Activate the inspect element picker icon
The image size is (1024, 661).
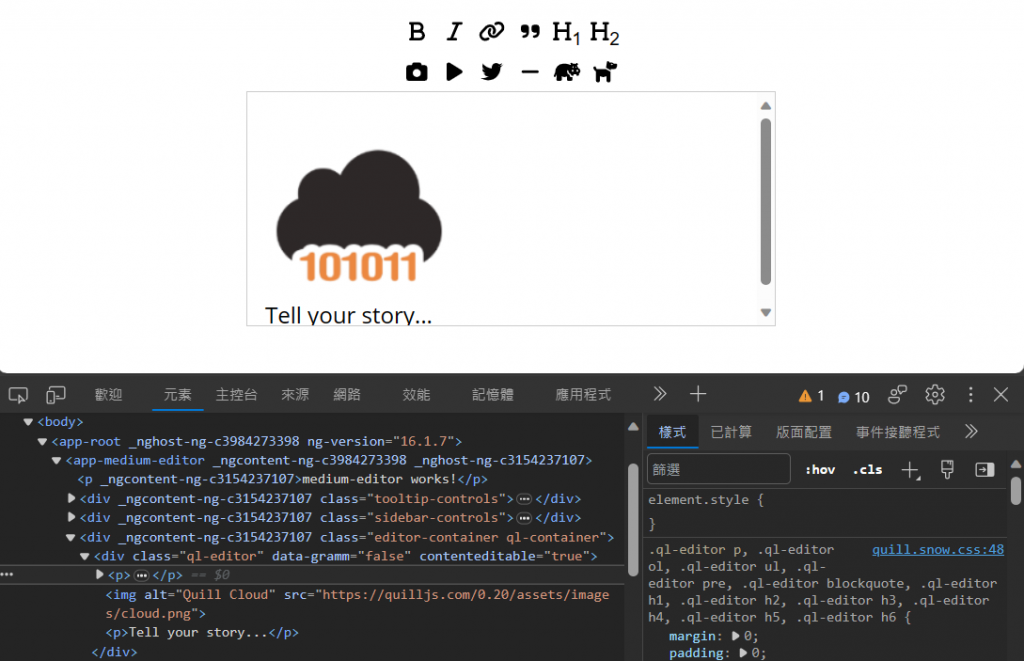click(x=18, y=395)
